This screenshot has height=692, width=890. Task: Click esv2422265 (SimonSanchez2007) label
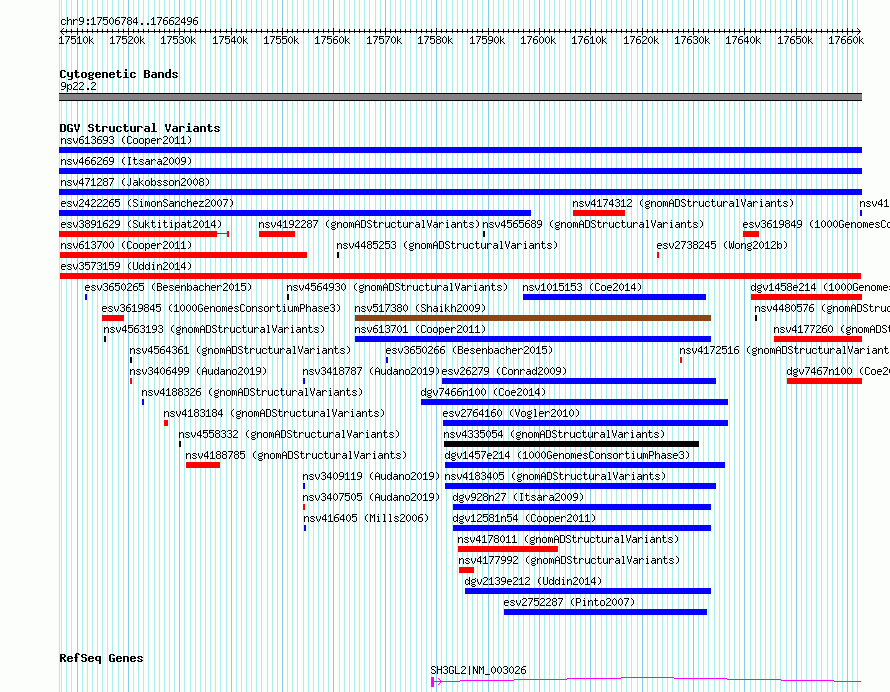tap(147, 203)
